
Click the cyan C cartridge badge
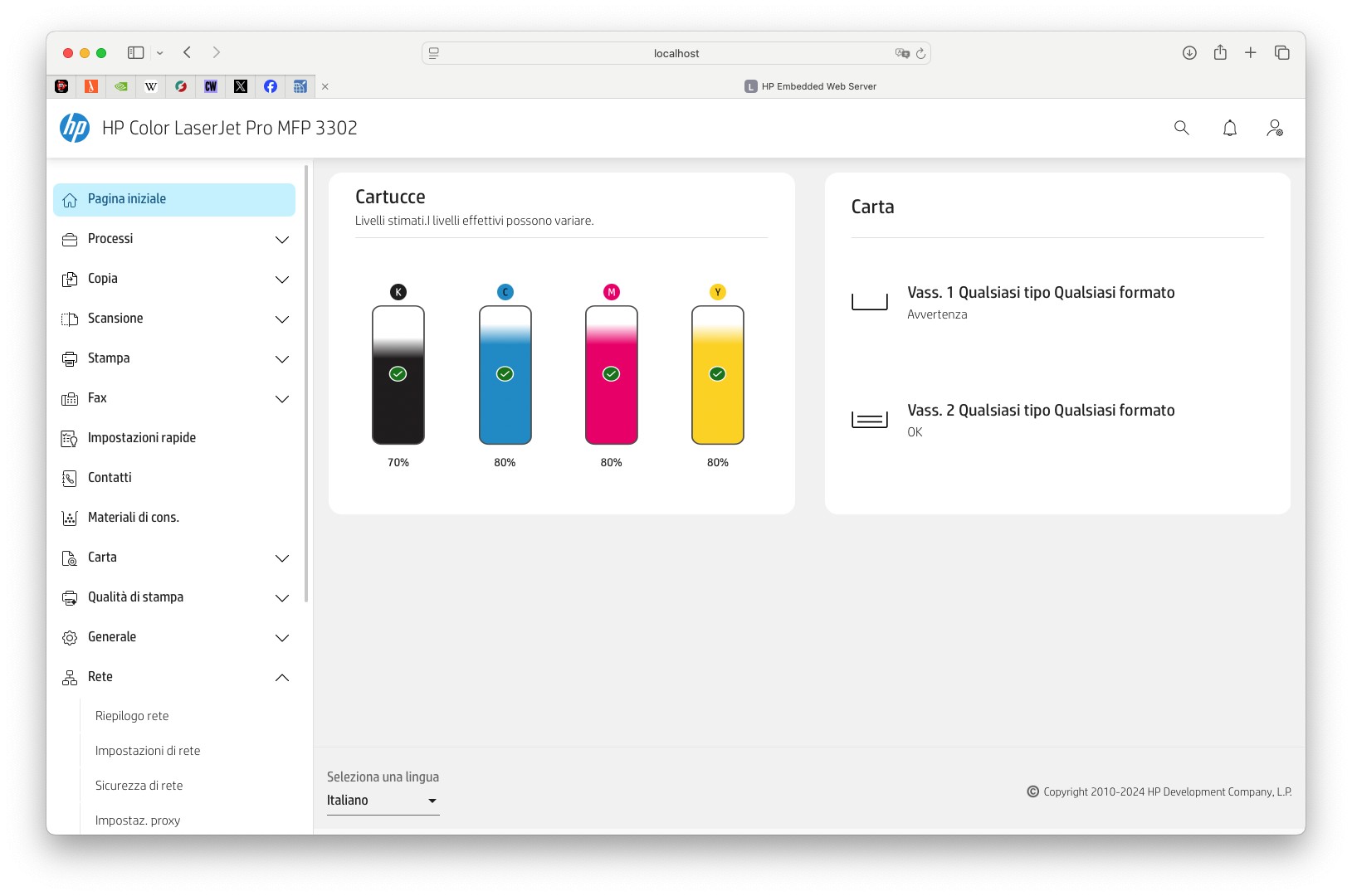[505, 292]
